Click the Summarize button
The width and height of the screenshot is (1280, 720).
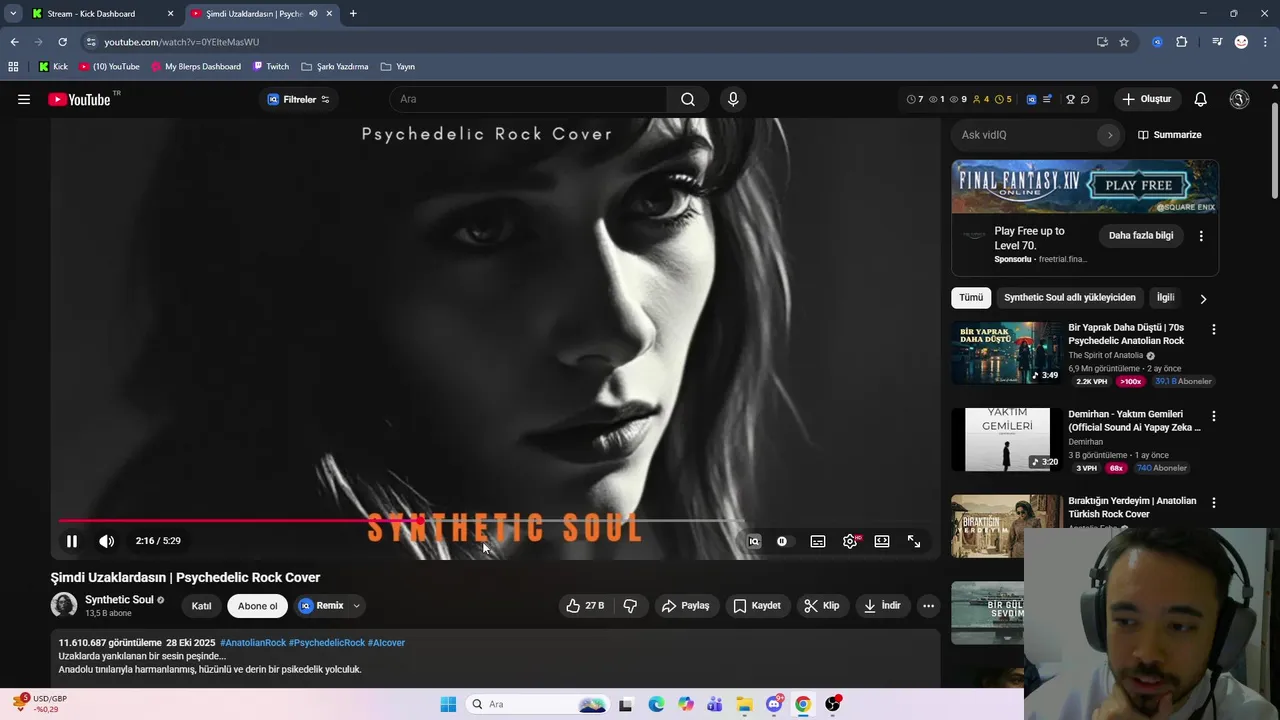pos(1169,135)
